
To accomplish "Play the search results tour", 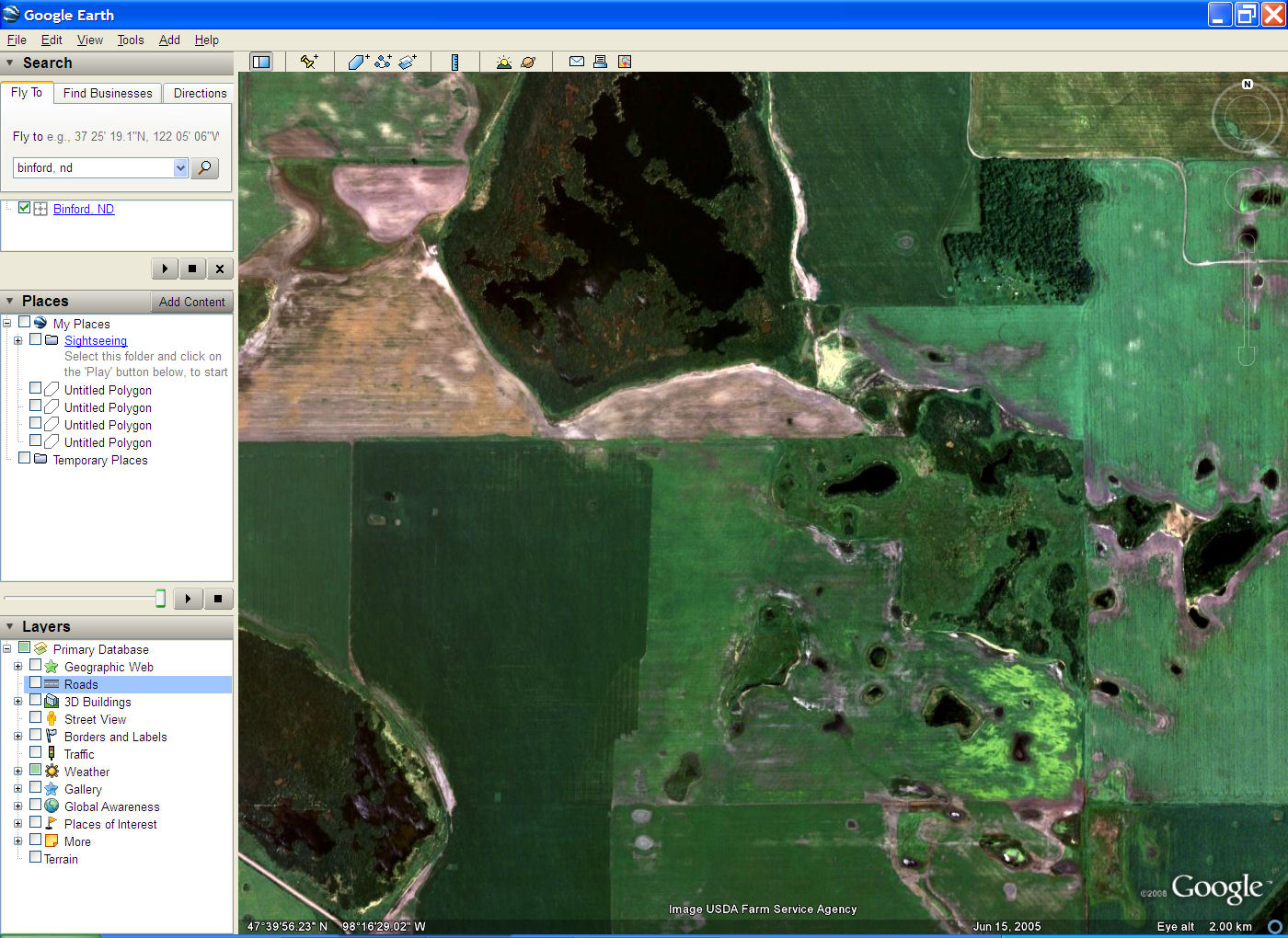I will (165, 269).
